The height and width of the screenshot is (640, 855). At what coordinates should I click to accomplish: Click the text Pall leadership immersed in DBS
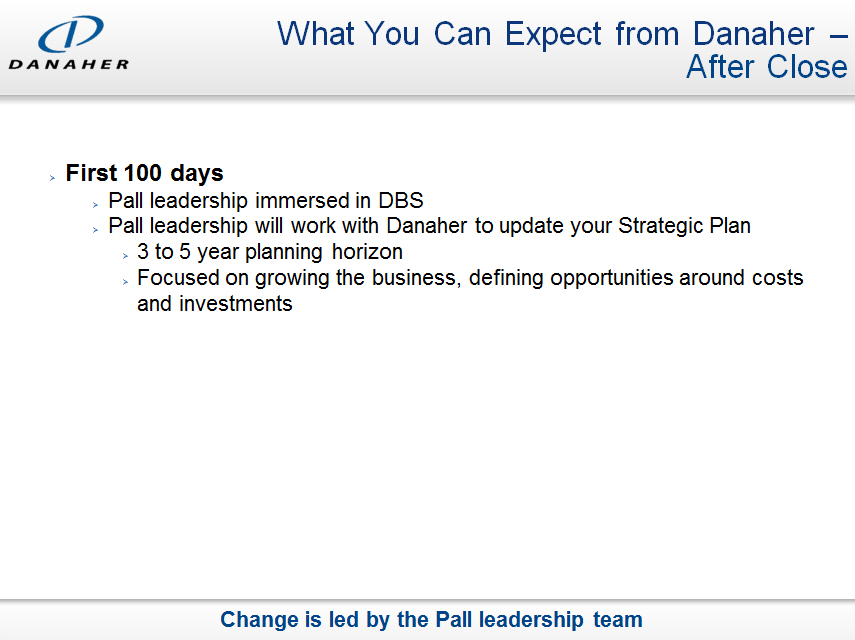point(265,200)
